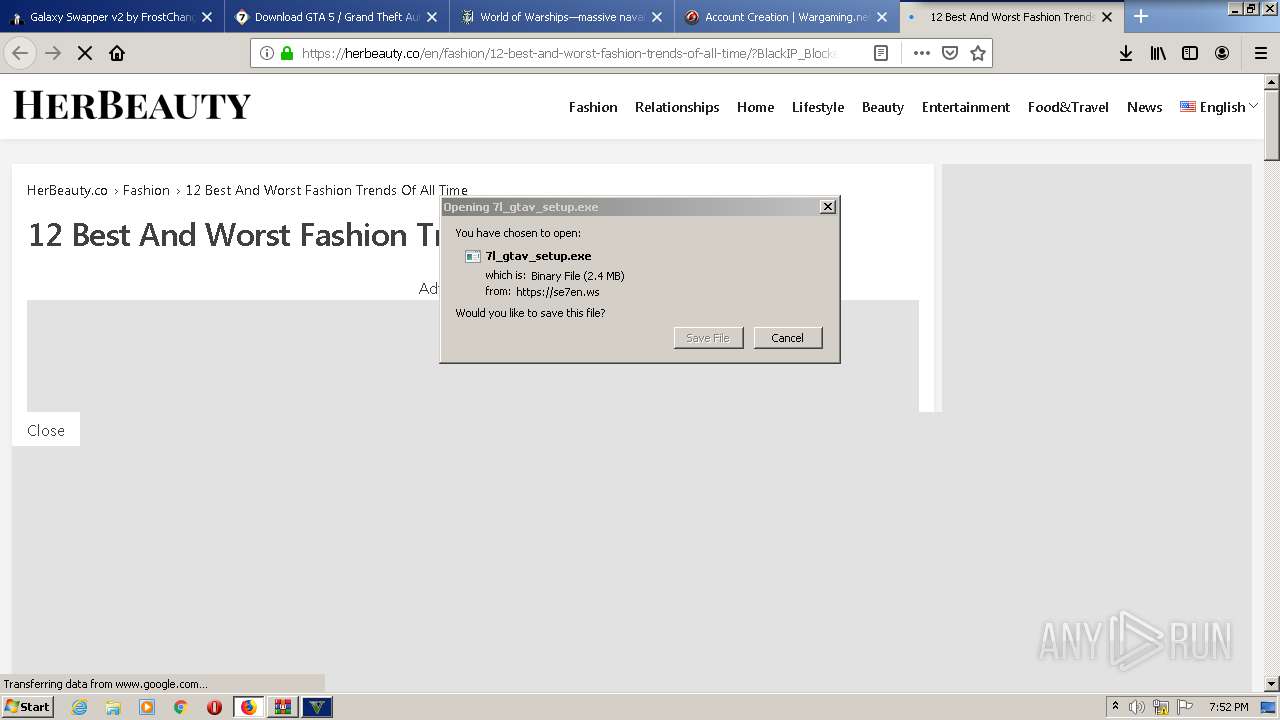This screenshot has width=1280, height=720.
Task: Open File Explorer taskbar icon
Action: click(x=113, y=707)
